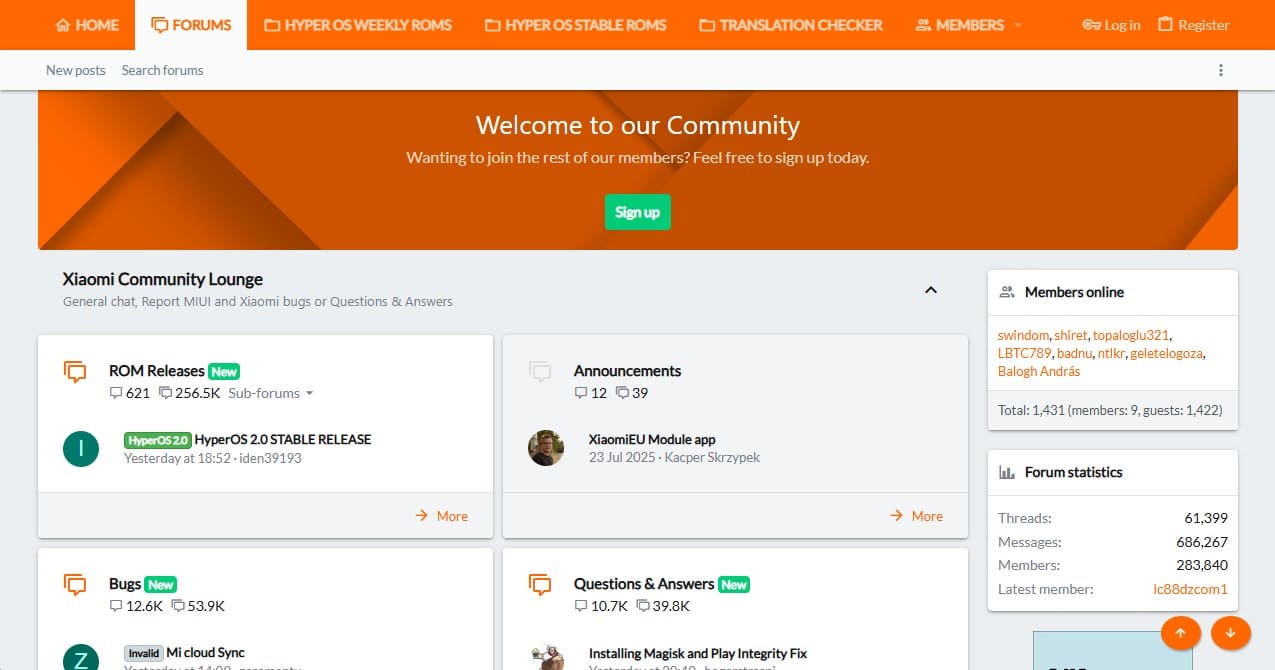Click the HyperOS 2.0 prefix label
The width and height of the screenshot is (1275, 670).
pyautogui.click(x=157, y=439)
